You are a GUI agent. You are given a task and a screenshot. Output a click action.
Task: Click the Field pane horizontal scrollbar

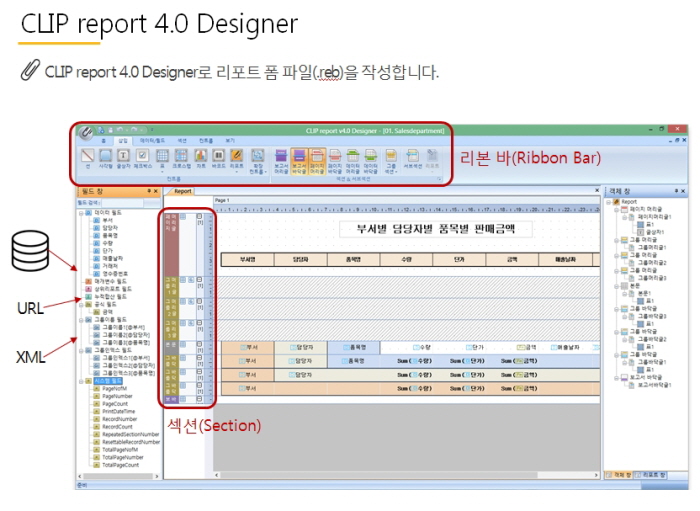point(118,477)
